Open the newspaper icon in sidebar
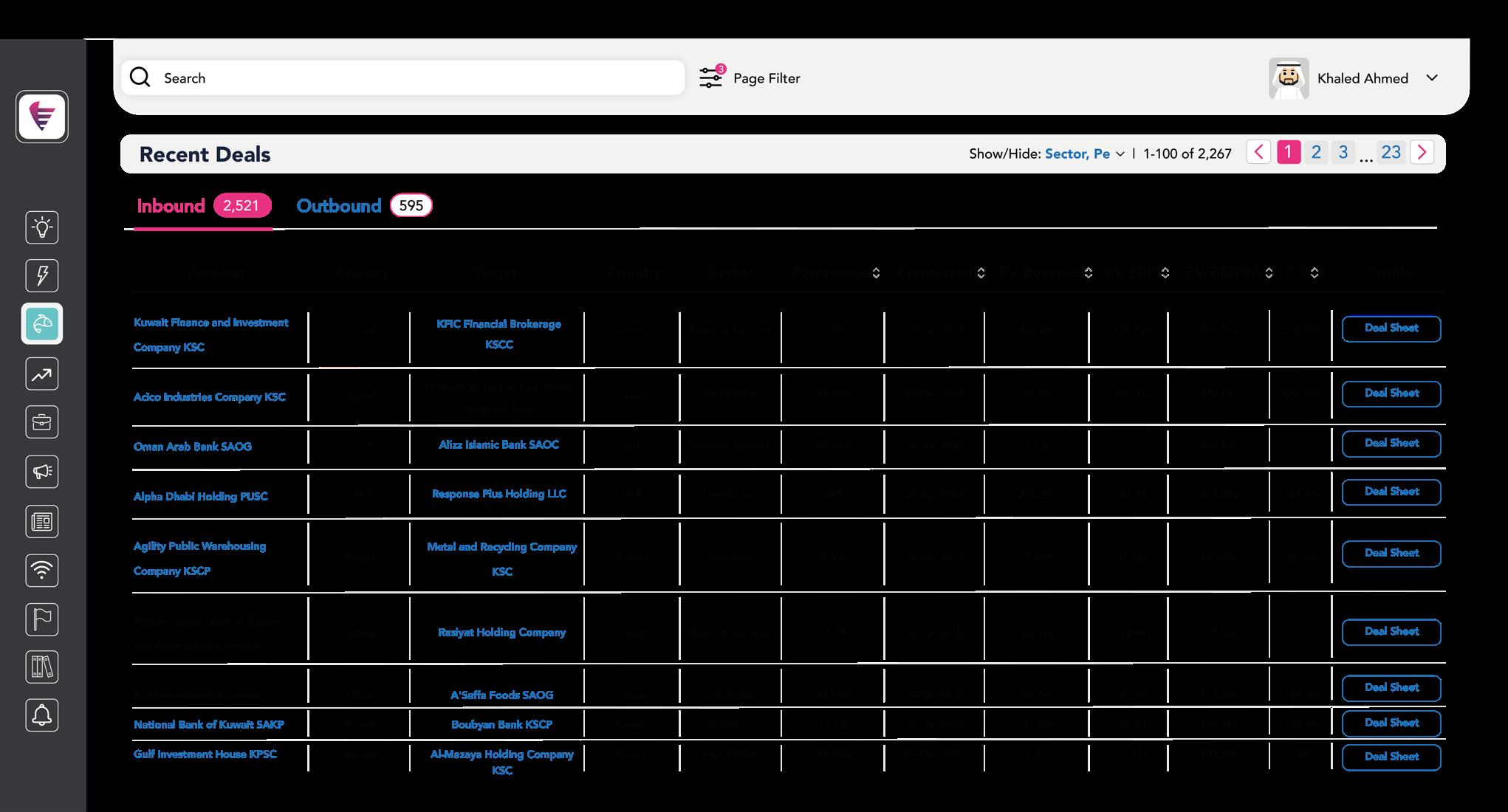This screenshot has height=812, width=1508. (x=42, y=522)
